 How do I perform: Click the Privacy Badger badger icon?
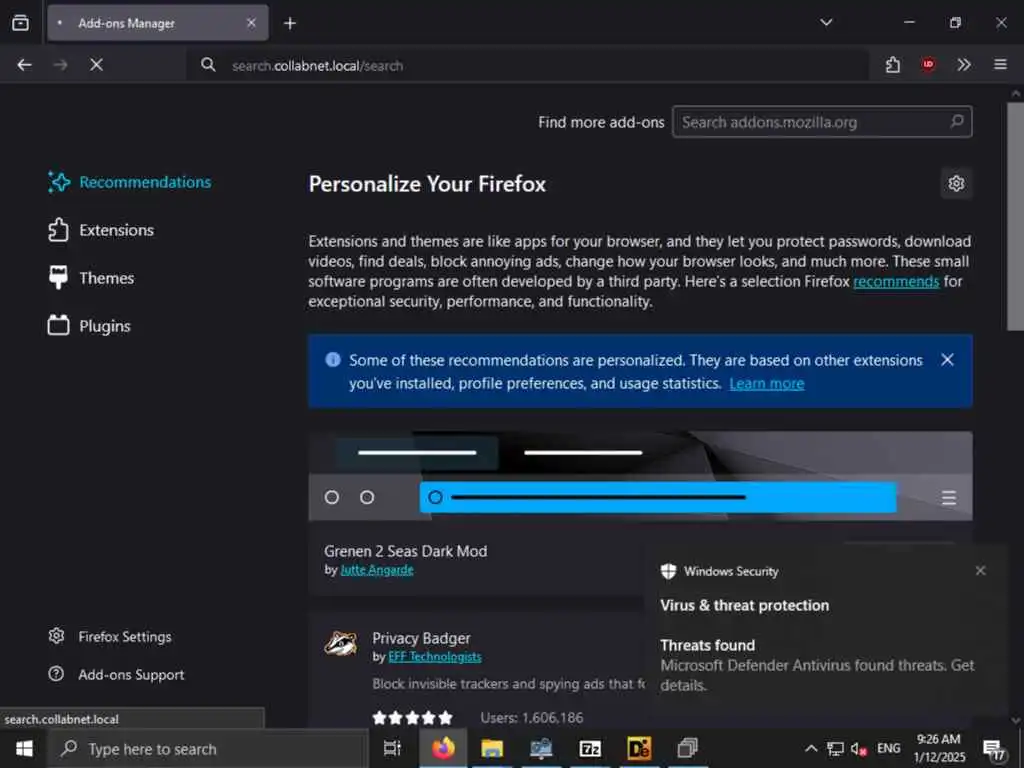tap(341, 643)
